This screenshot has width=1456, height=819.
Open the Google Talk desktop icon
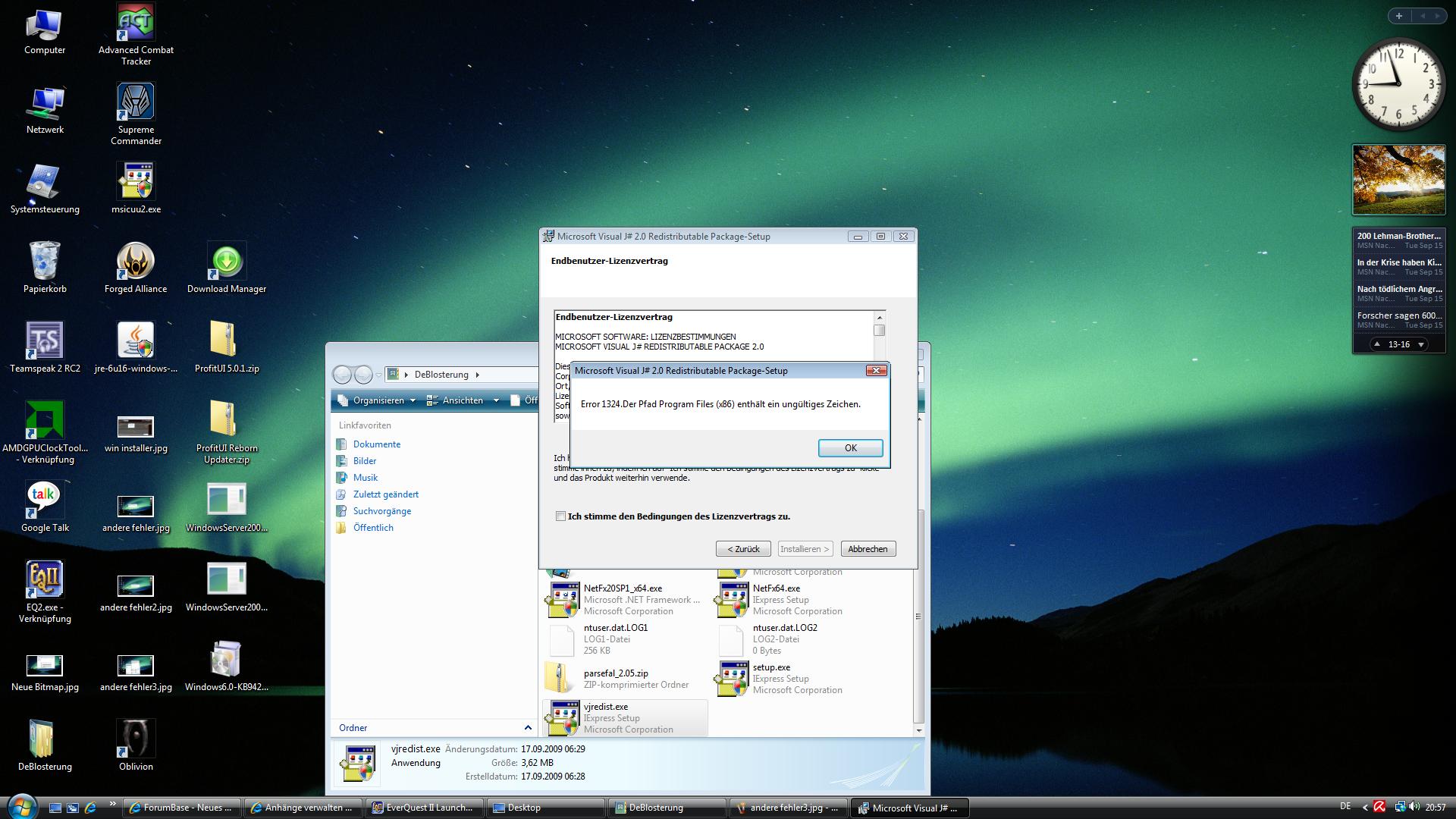[x=45, y=500]
